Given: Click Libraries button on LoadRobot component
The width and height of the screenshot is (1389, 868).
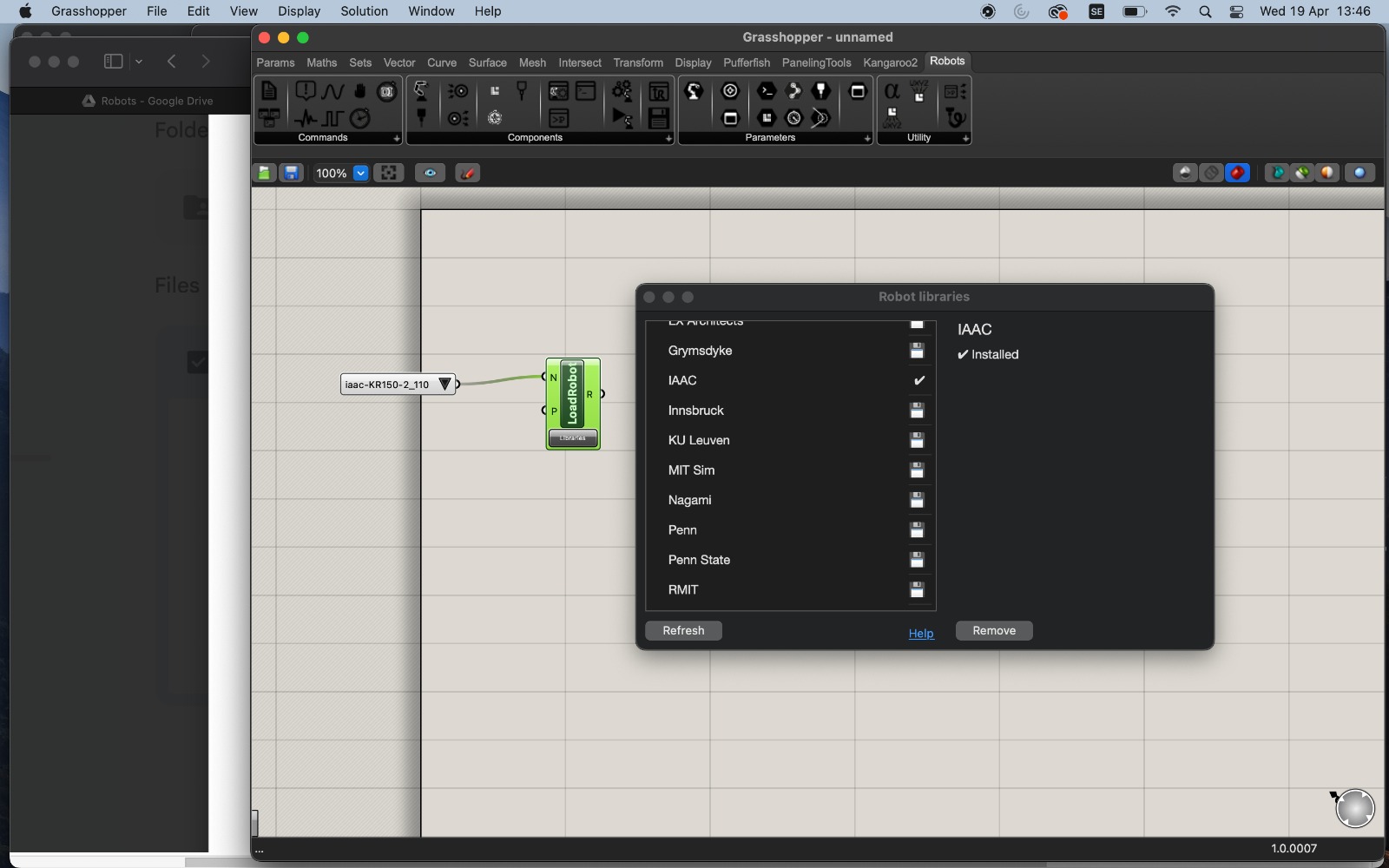Looking at the screenshot, I should click(x=573, y=437).
